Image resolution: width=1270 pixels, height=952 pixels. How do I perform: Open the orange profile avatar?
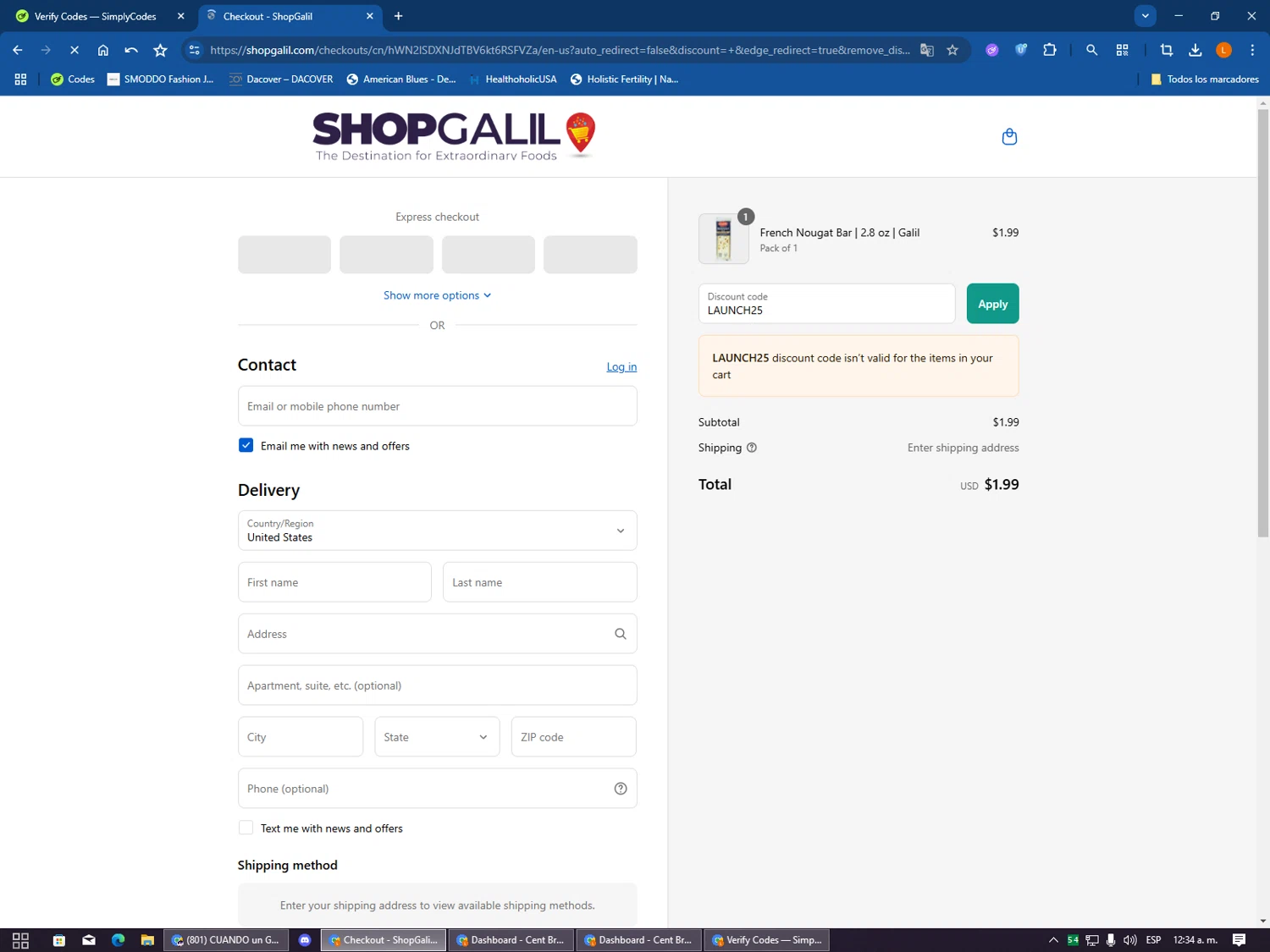1223,50
